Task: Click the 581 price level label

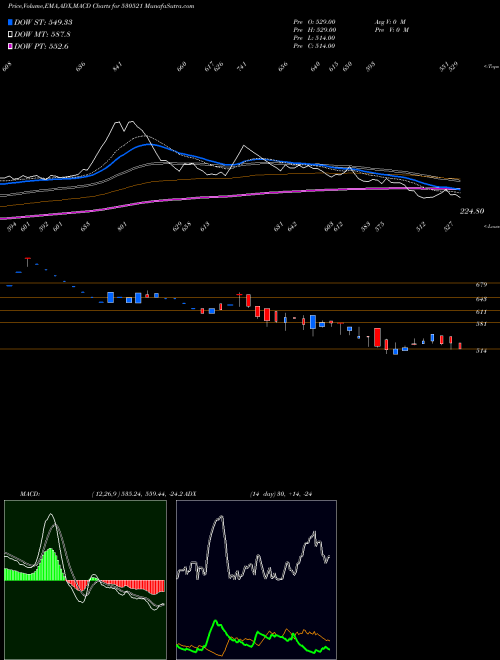Action: click(481, 324)
